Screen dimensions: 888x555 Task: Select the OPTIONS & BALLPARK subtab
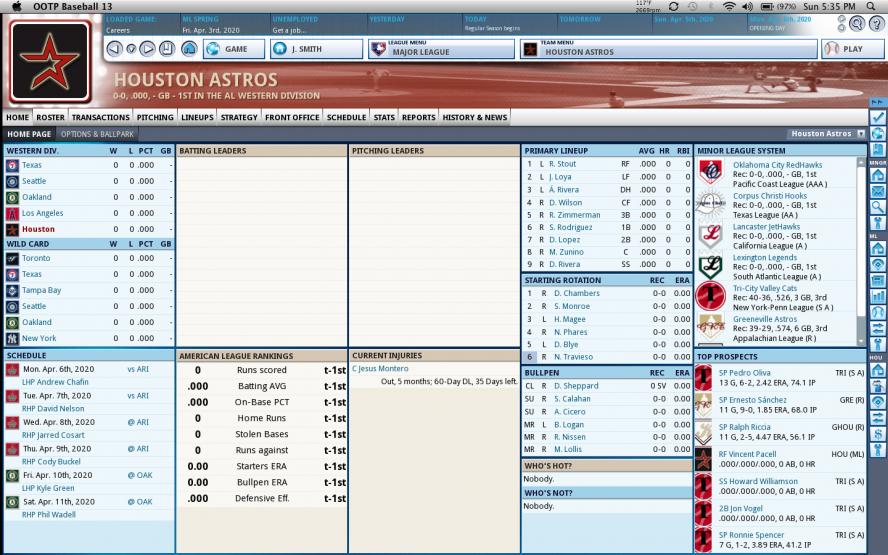(97, 134)
